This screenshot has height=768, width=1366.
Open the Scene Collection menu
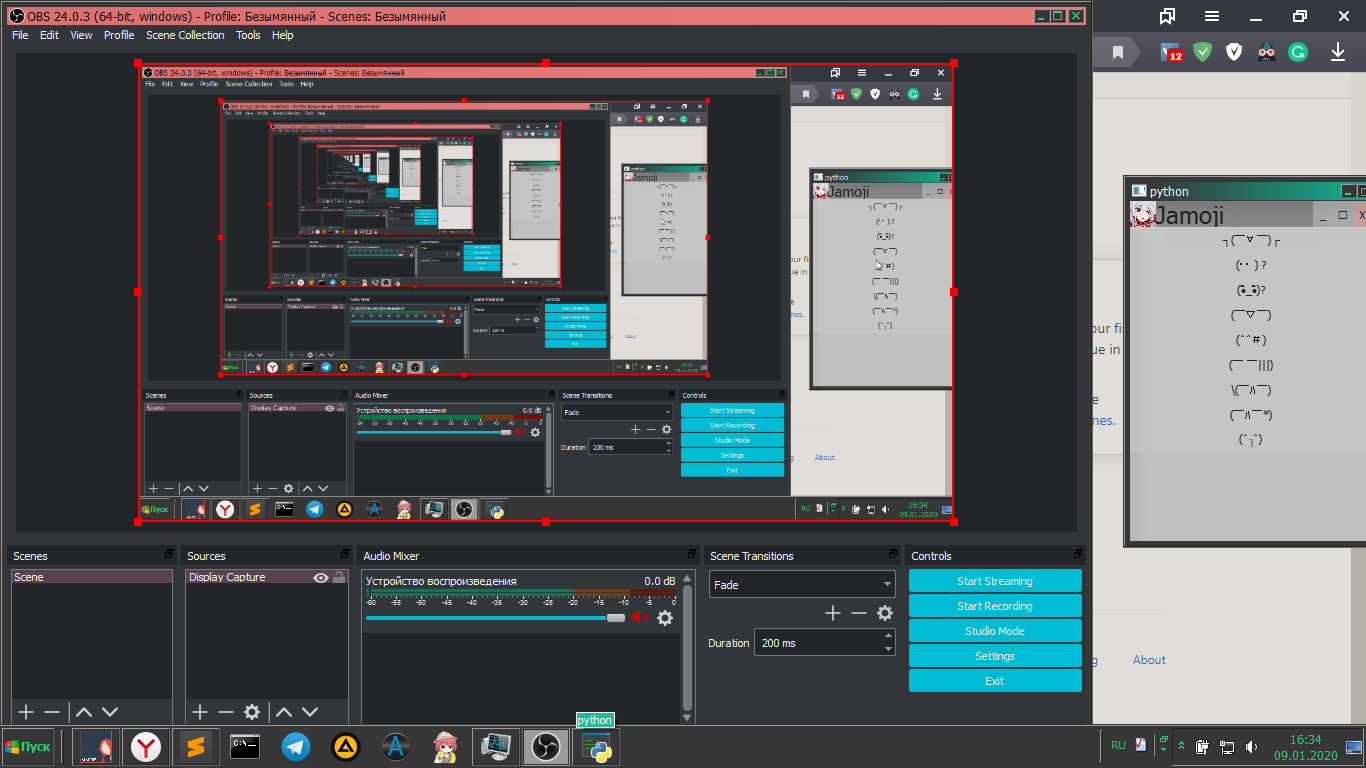(x=185, y=35)
